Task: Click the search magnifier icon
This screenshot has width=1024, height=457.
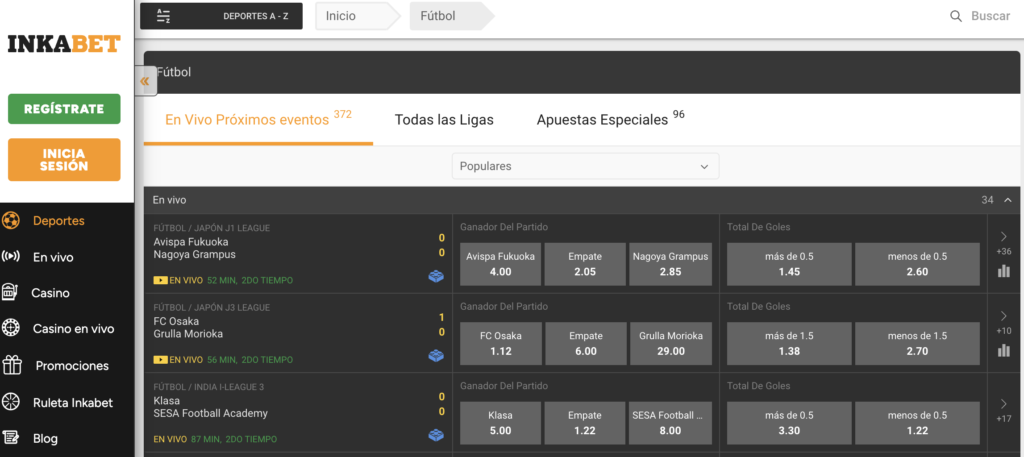Action: [956, 16]
